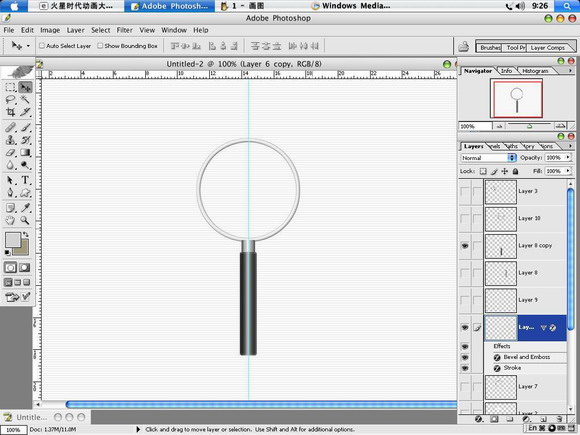The width and height of the screenshot is (580, 435).
Task: Switch to Quick Mask mode
Action: coord(25,267)
